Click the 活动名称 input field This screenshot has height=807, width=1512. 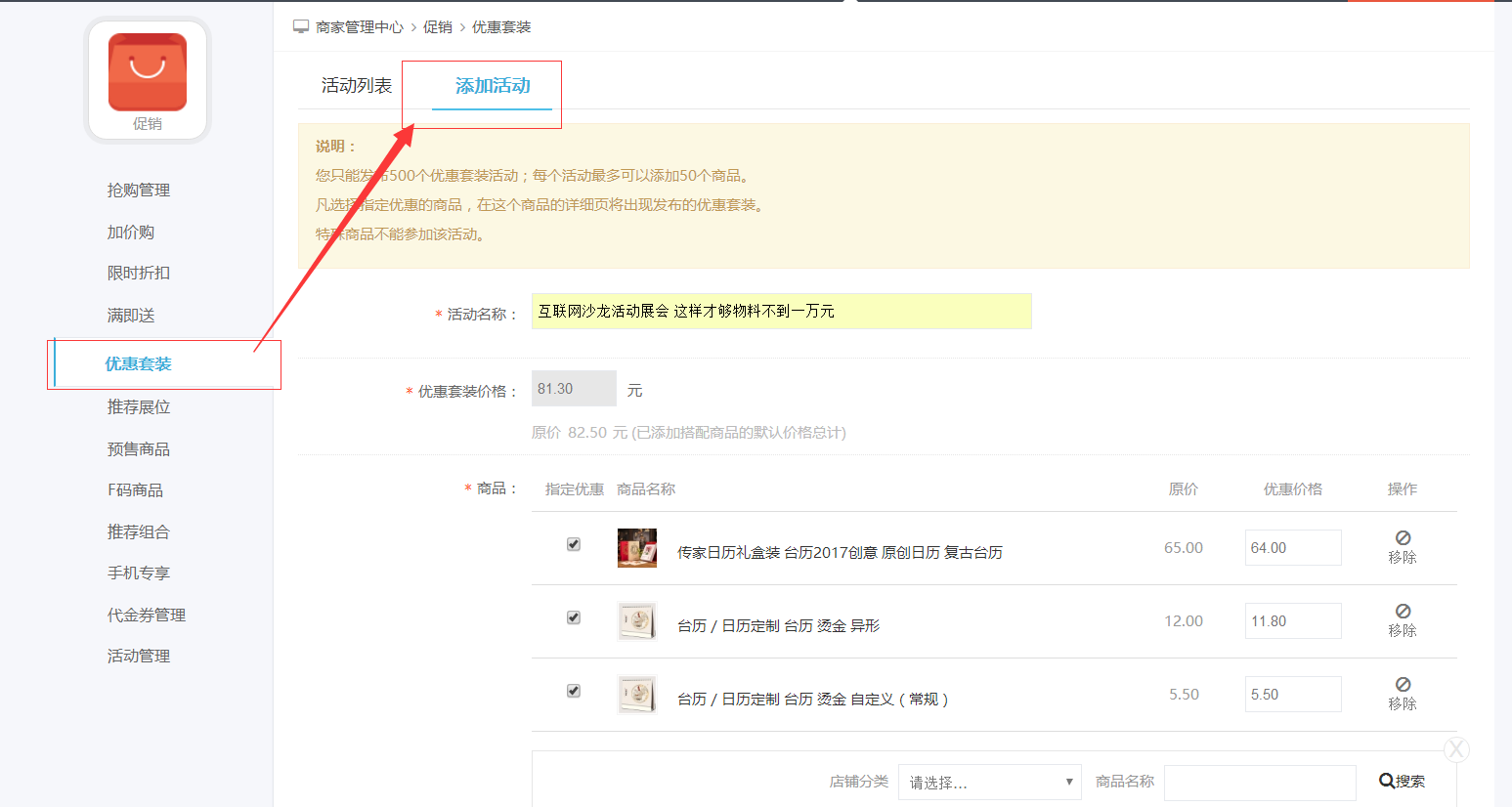(782, 311)
